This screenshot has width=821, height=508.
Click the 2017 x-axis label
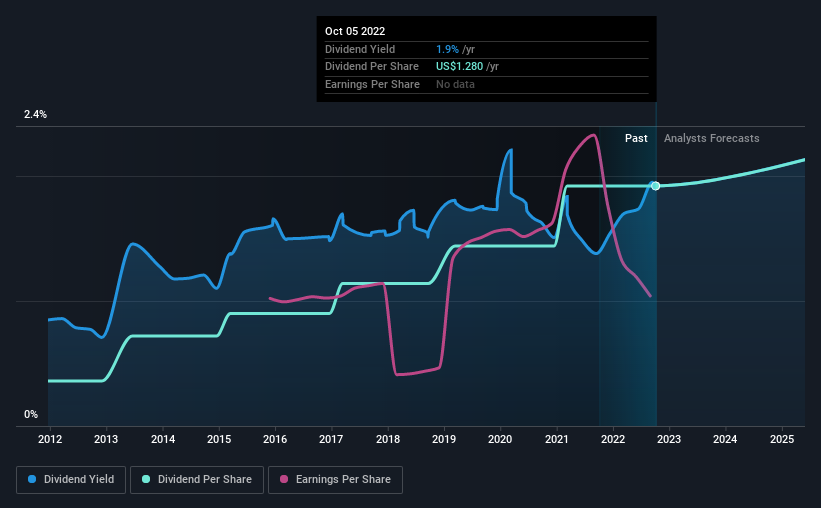331,439
